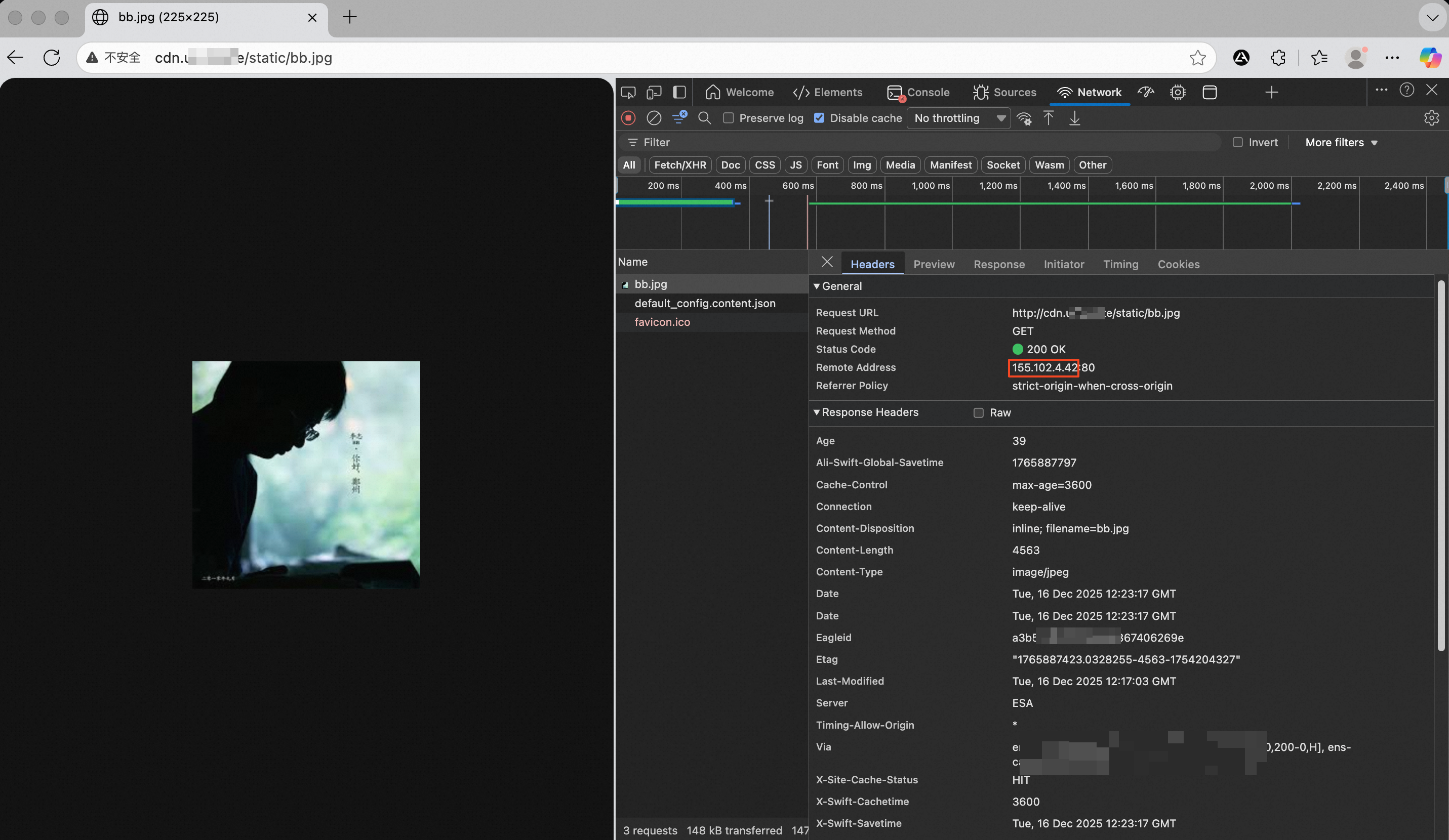
Task: Click the record network log button
Action: coord(628,118)
